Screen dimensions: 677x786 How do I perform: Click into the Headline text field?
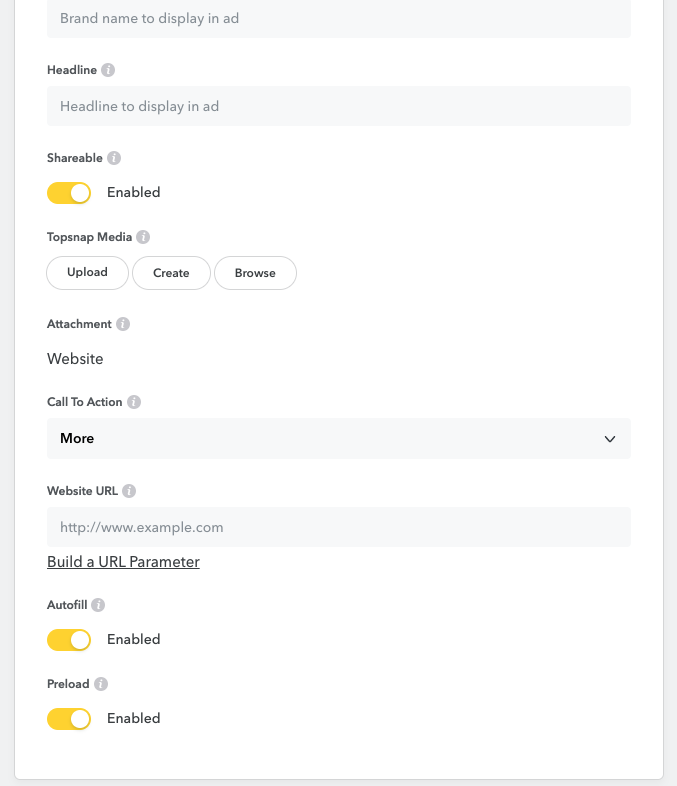click(x=338, y=106)
